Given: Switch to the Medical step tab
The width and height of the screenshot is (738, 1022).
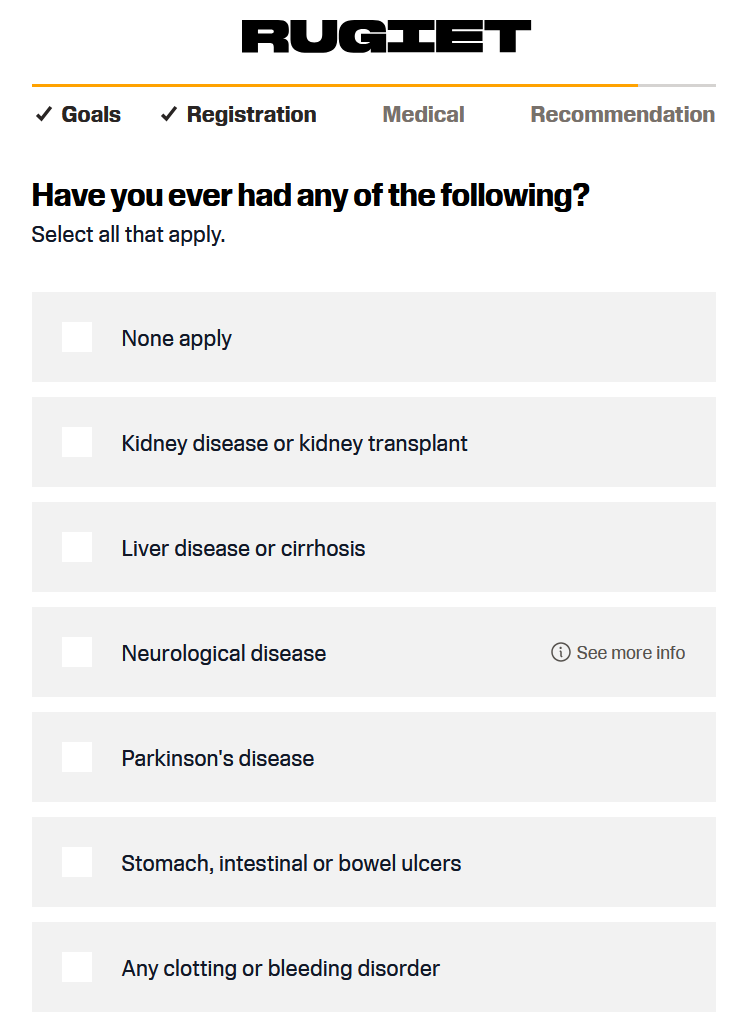Looking at the screenshot, I should click(x=423, y=115).
